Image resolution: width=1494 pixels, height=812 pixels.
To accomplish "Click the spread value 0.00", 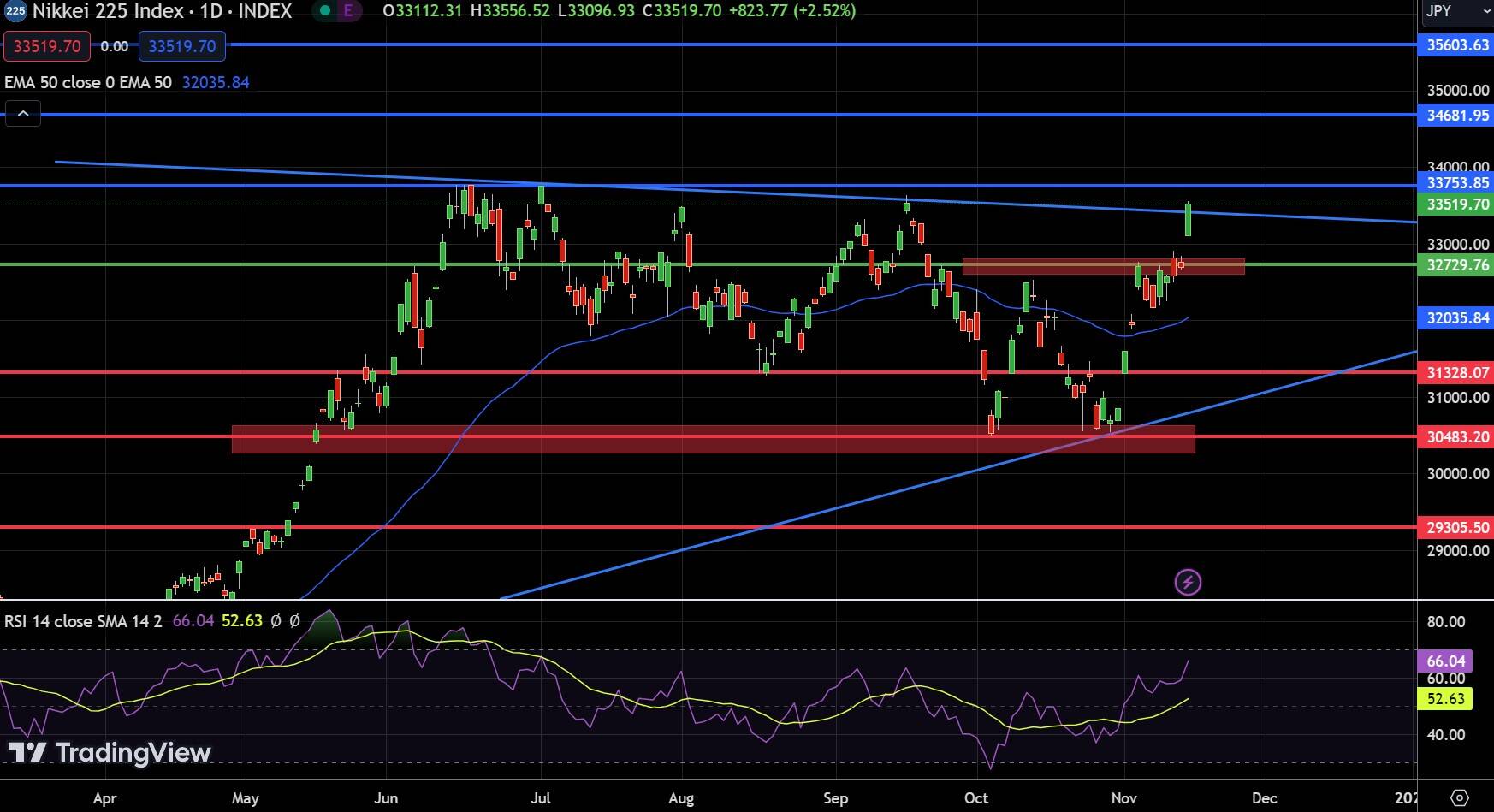I will (x=115, y=46).
